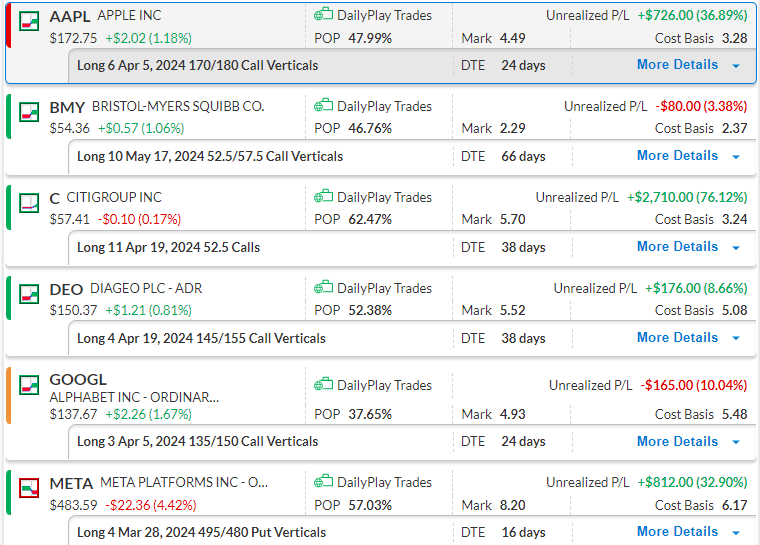The image size is (760, 545).
Task: Click DailyPlay briefcase icon in BMY row
Action: click(x=323, y=106)
